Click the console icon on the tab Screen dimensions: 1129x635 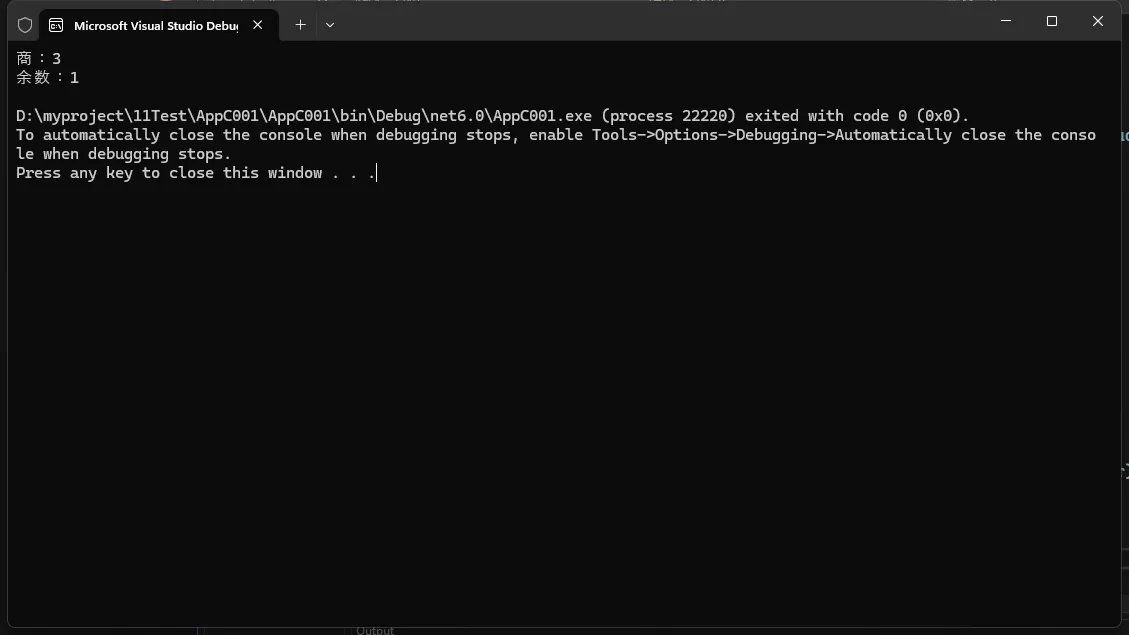tap(56, 25)
